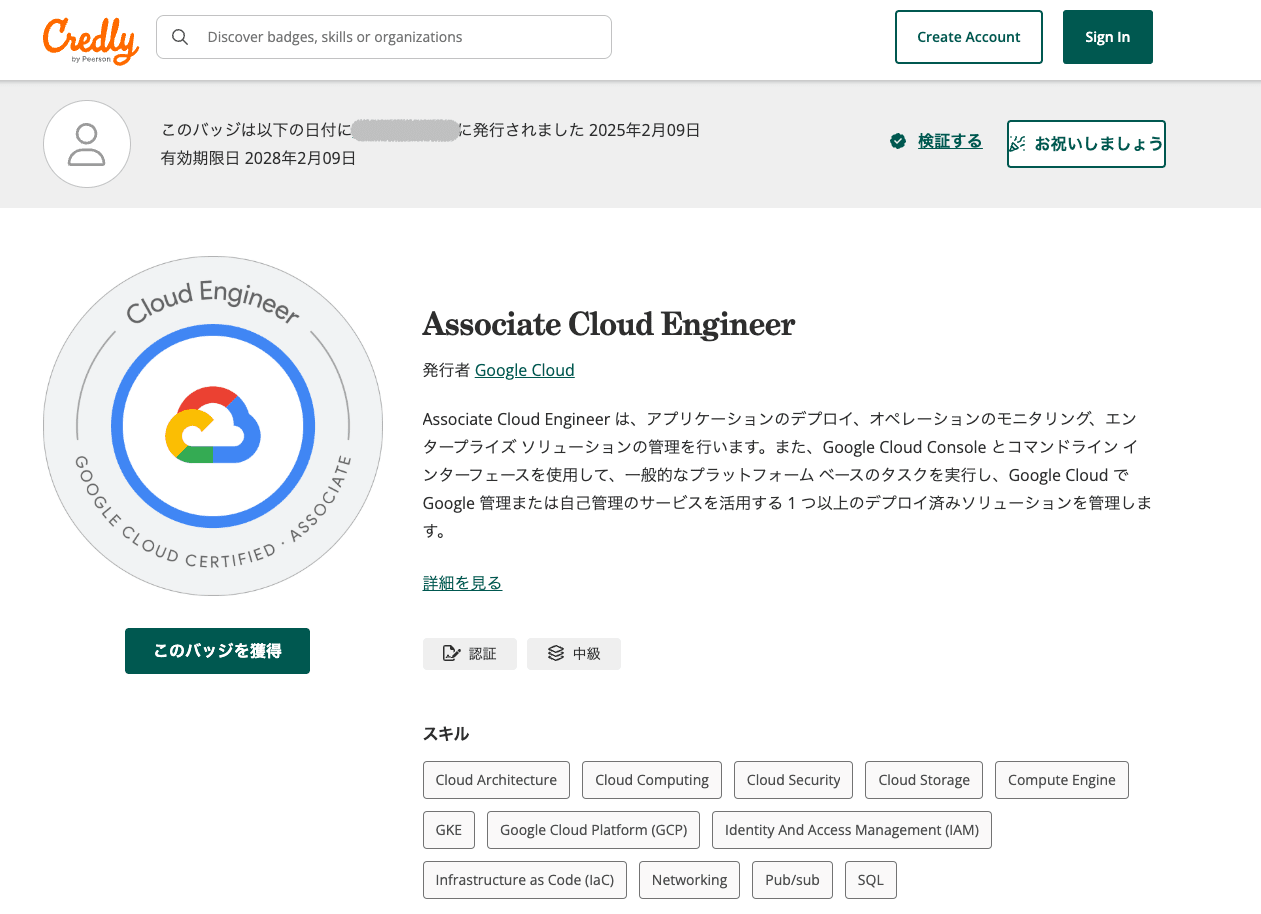Select the Pub/sub skill tag

click(x=792, y=880)
